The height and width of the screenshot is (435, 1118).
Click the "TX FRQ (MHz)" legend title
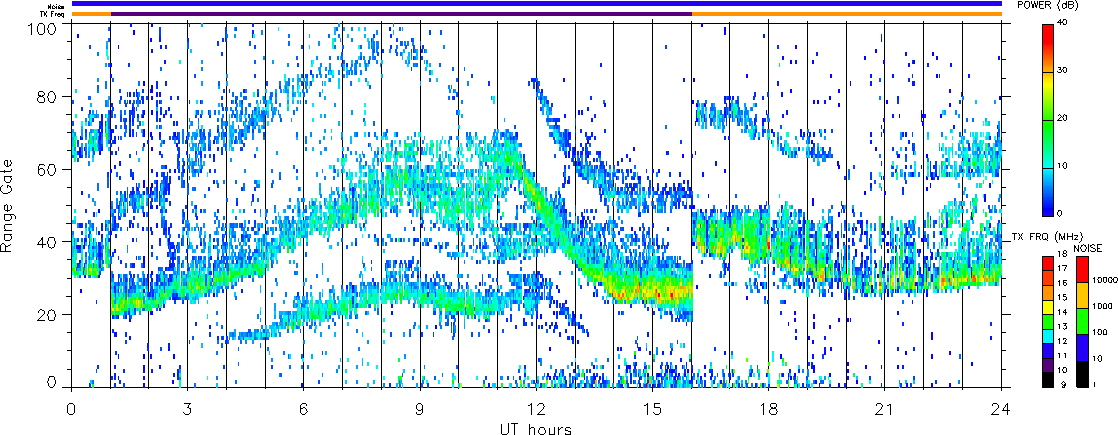click(x=1046, y=236)
